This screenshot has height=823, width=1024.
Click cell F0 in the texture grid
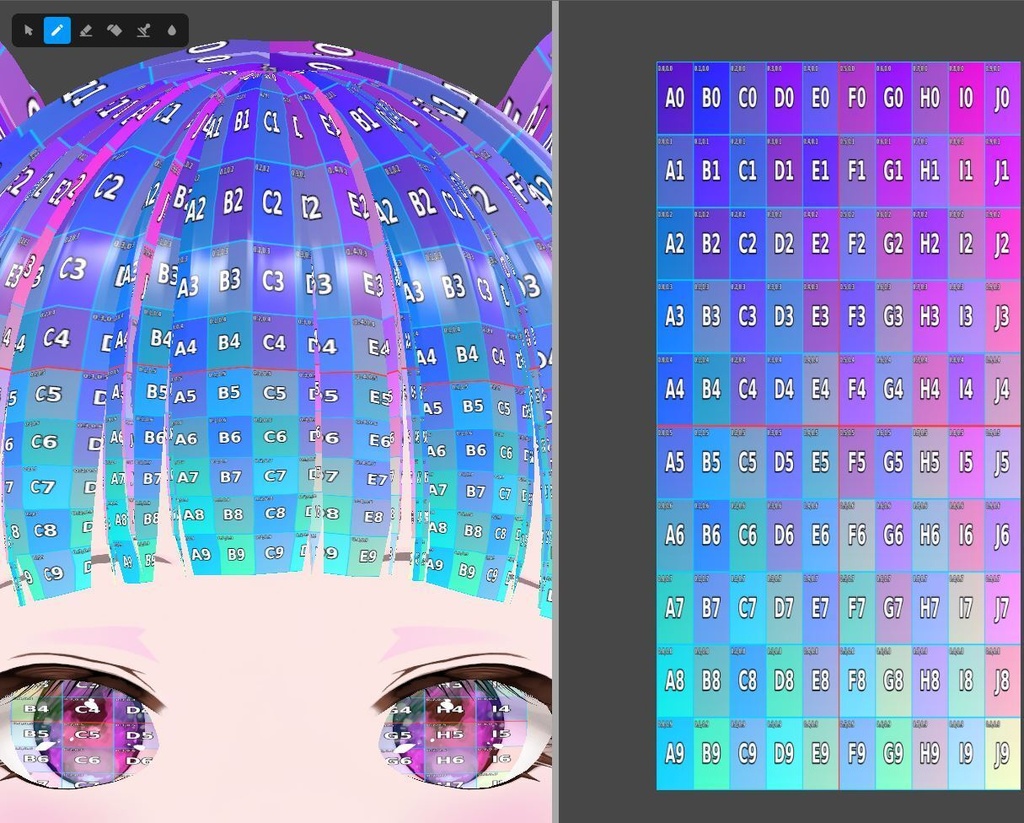[x=857, y=99]
